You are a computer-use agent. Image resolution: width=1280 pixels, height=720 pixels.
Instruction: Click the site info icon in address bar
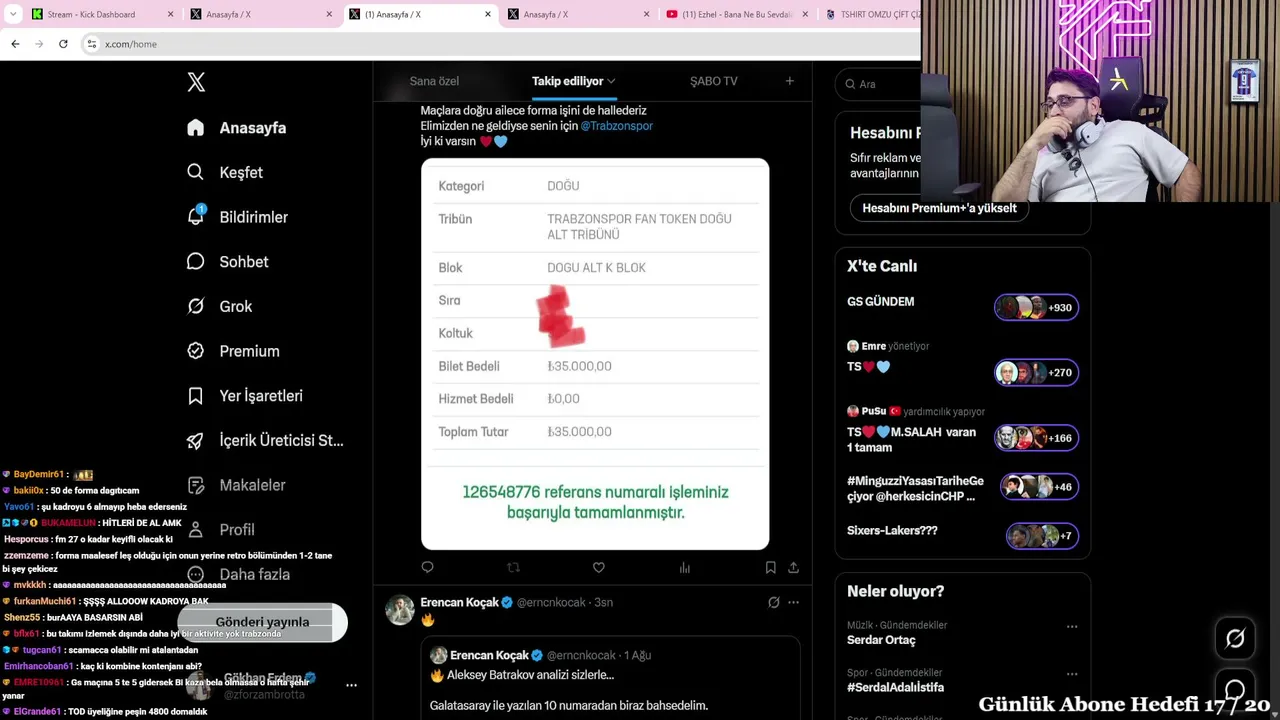click(91, 44)
